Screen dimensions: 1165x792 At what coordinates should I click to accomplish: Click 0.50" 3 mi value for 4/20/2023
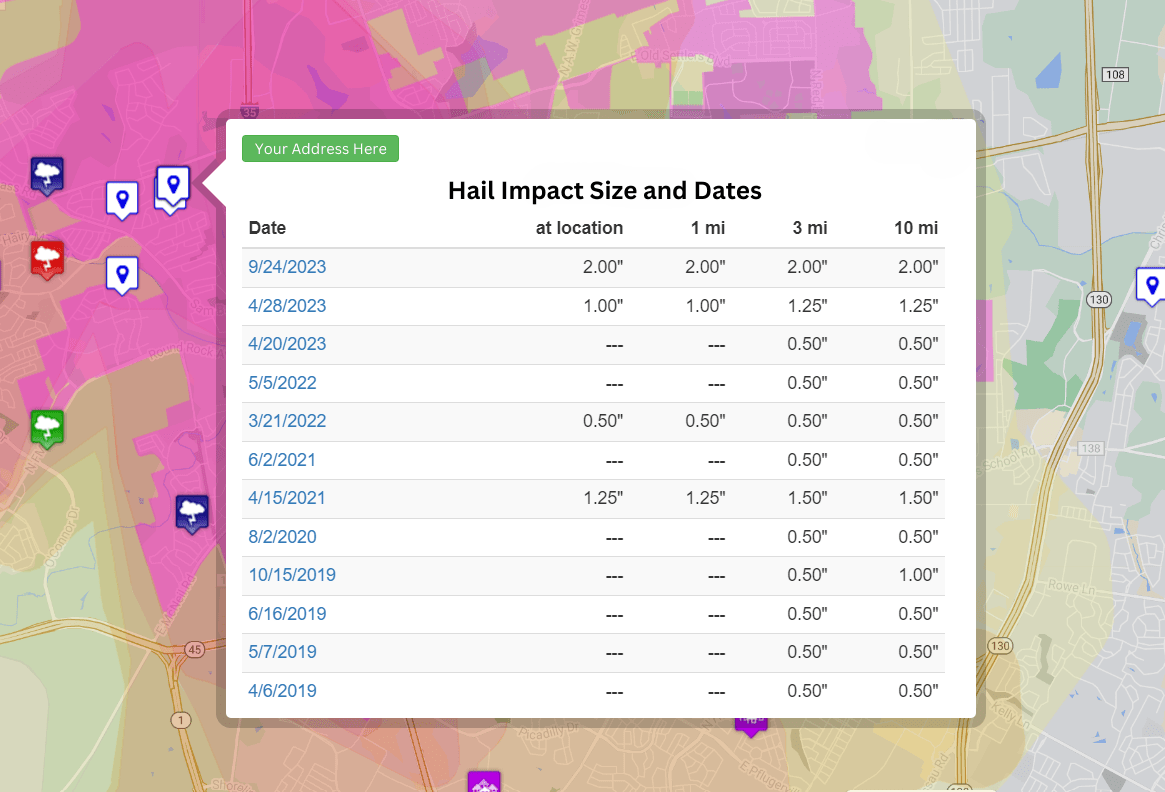coord(808,344)
